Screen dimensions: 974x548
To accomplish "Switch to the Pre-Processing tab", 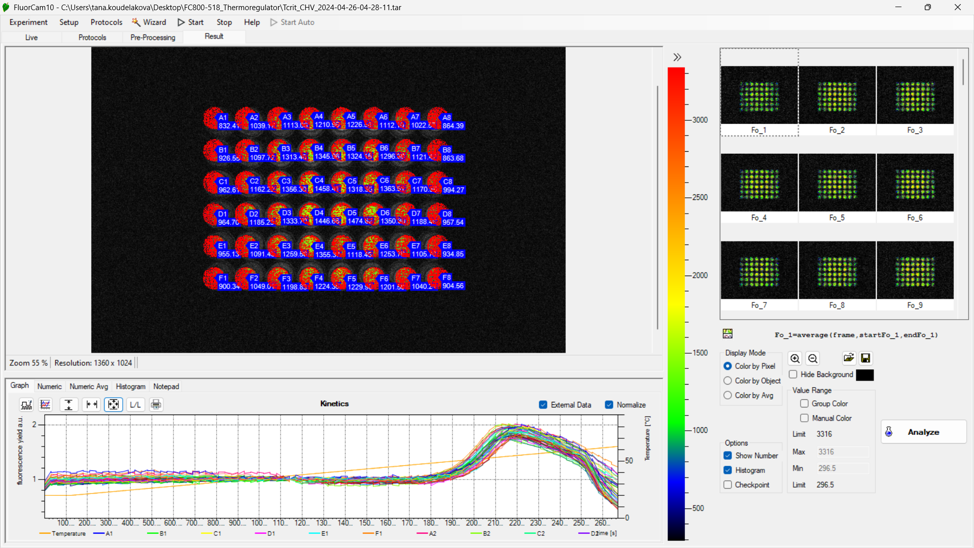I will (152, 37).
